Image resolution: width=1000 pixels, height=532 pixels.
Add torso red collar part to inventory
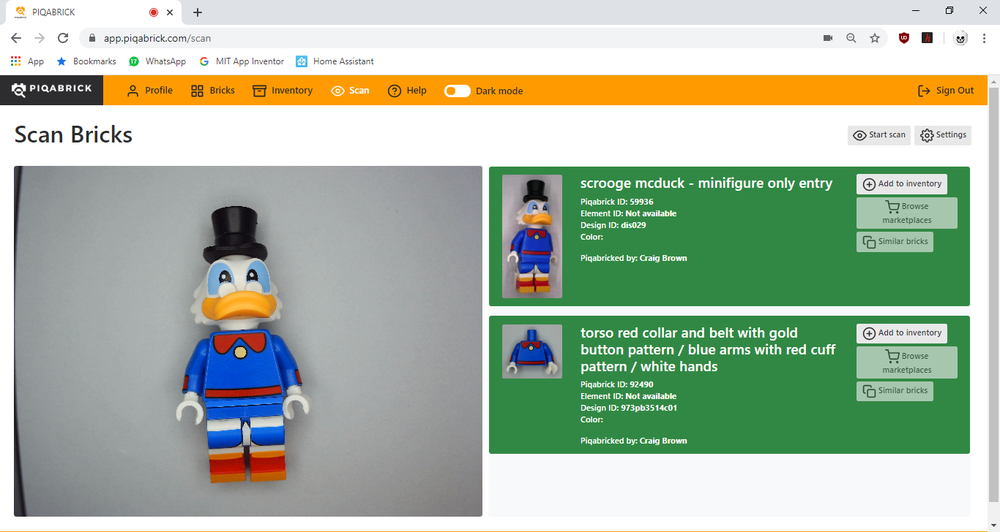pos(901,333)
